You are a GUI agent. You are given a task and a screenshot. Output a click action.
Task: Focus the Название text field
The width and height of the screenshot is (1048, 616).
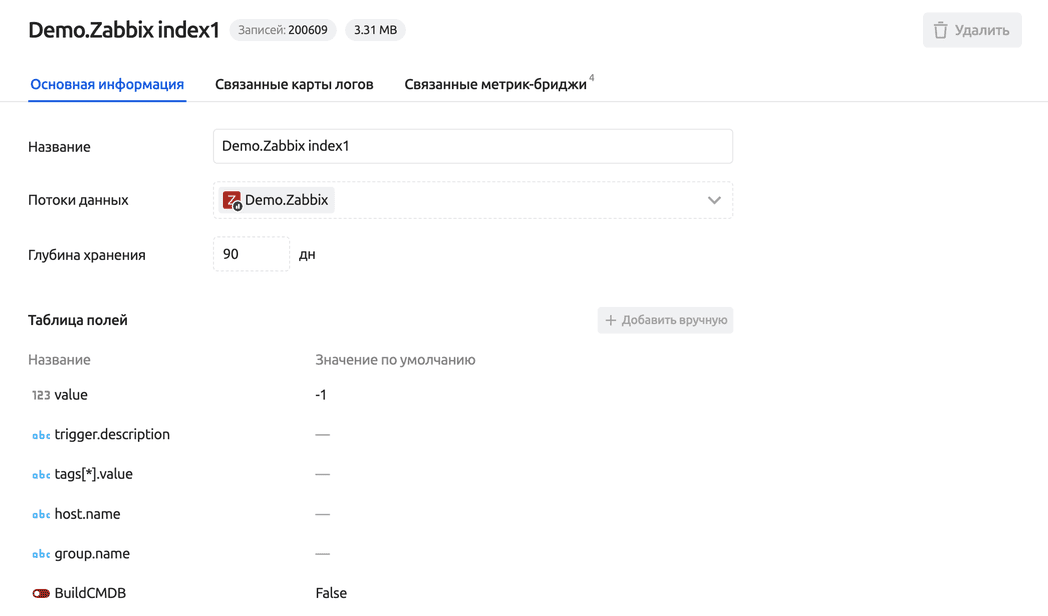pos(472,146)
